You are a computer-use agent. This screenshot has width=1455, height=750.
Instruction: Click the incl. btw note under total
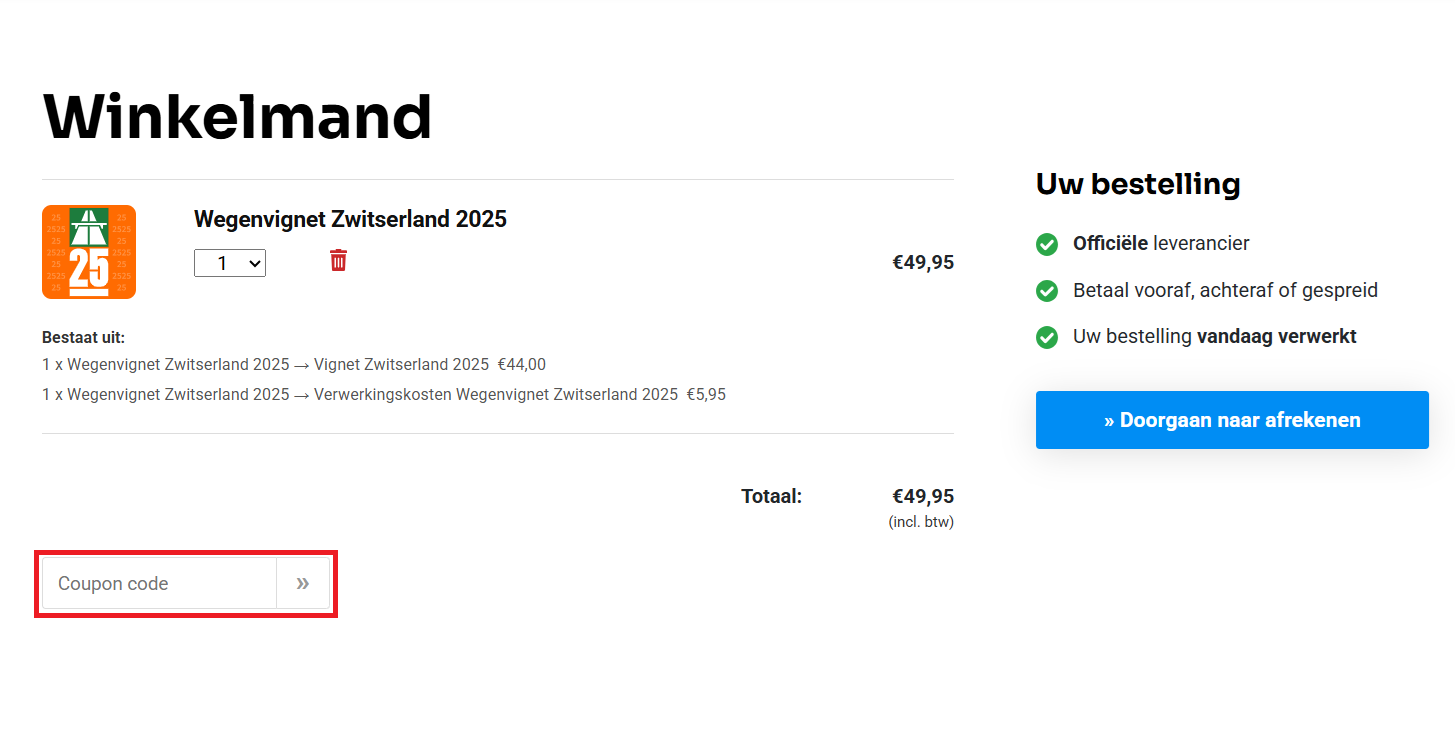pyautogui.click(x=921, y=522)
